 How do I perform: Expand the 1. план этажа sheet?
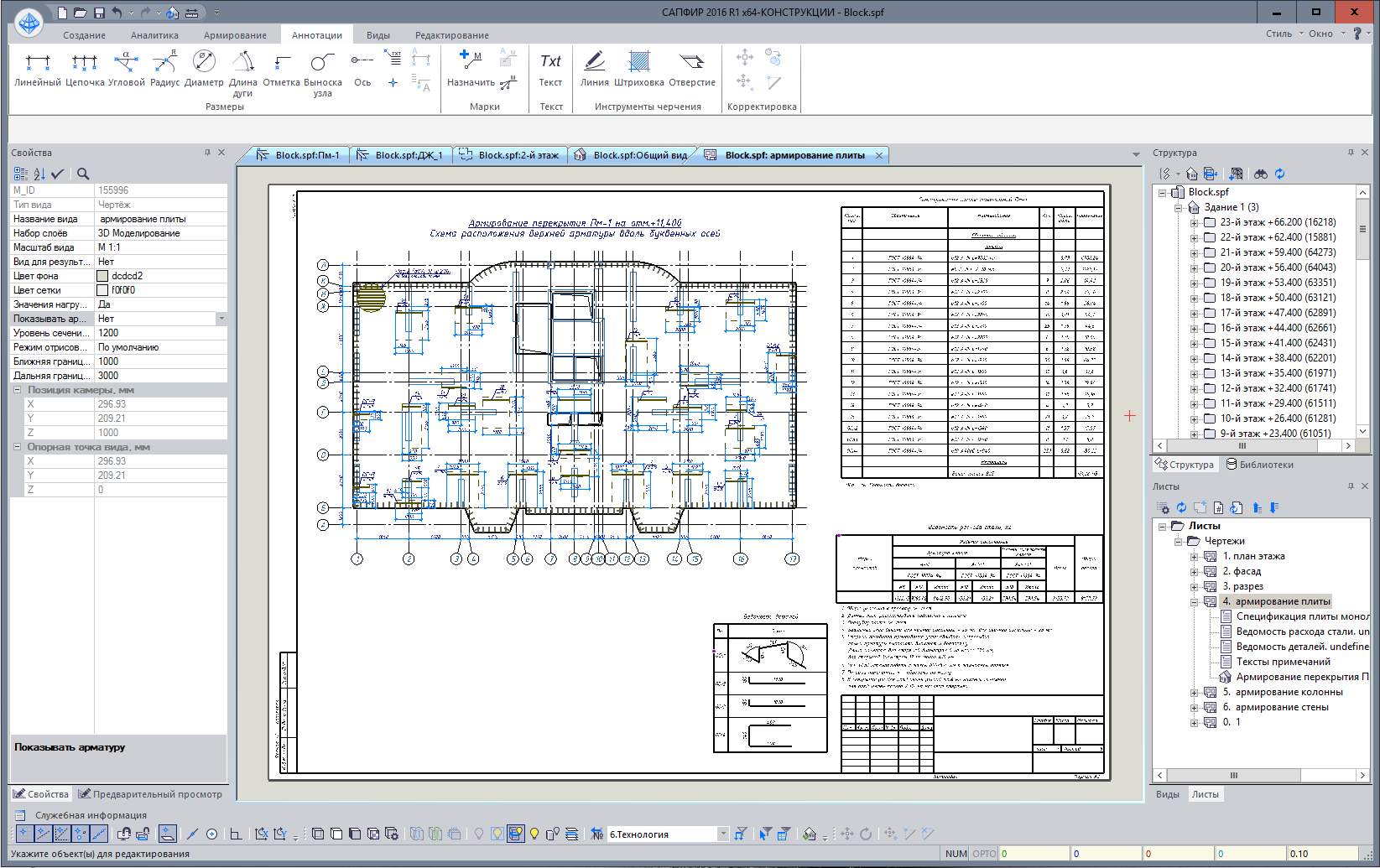pyautogui.click(x=1194, y=556)
